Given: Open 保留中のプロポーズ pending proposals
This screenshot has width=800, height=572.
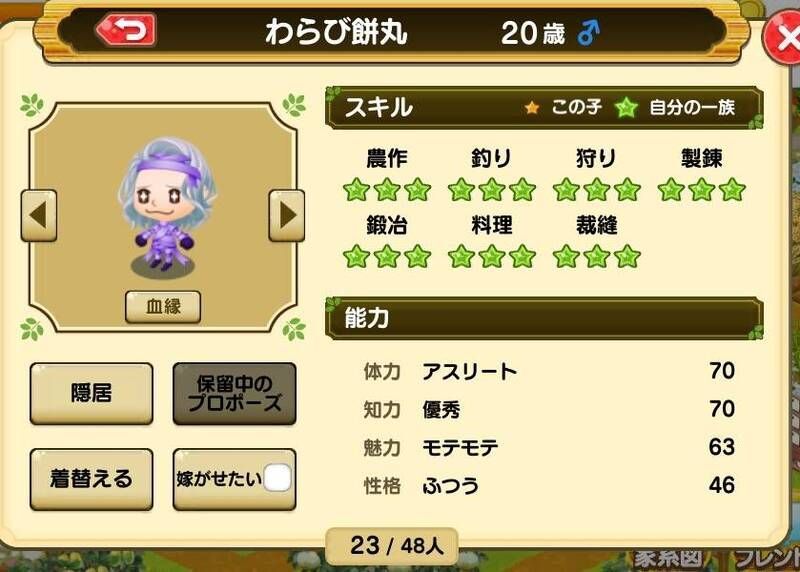Looking at the screenshot, I should 234,393.
